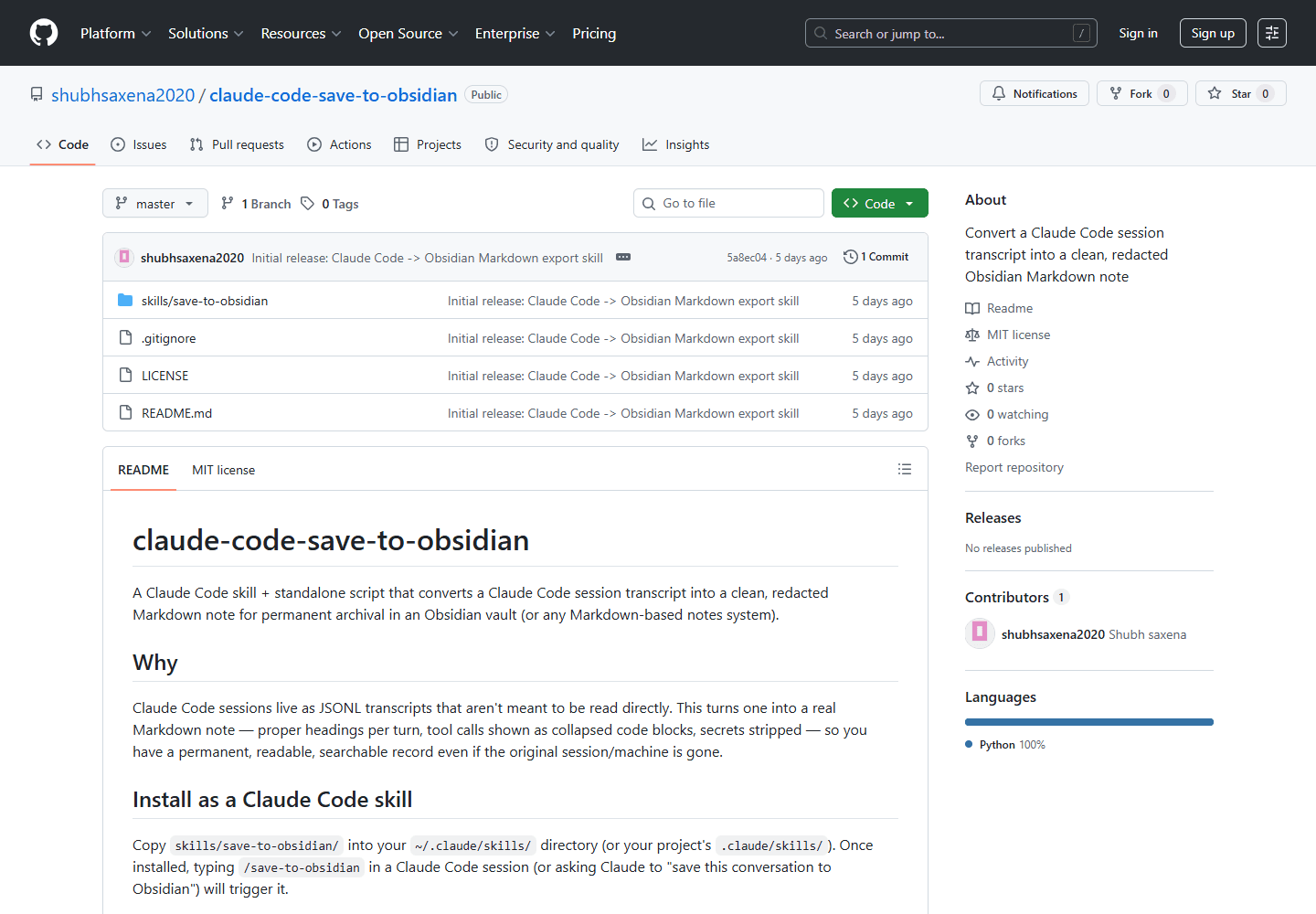Select the README tab
This screenshot has width=1316, height=914.
pos(143,470)
